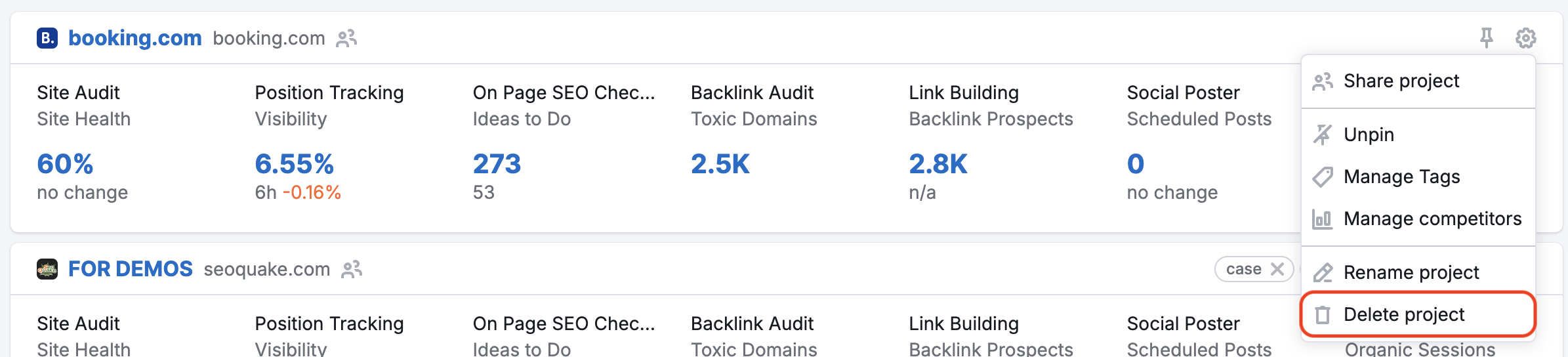Click the share people icon beside seoquake.com

pyautogui.click(x=352, y=270)
